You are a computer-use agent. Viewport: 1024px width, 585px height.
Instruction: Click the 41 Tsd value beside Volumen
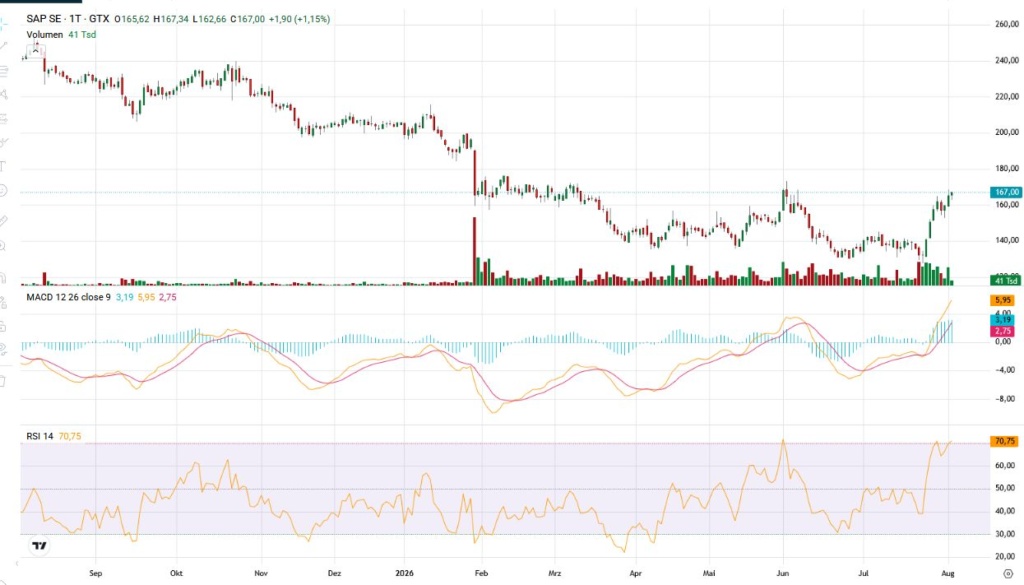pos(82,35)
